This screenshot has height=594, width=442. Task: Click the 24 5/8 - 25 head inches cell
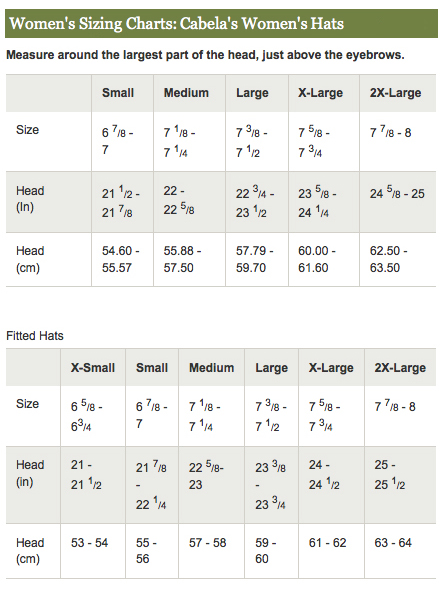398,202
